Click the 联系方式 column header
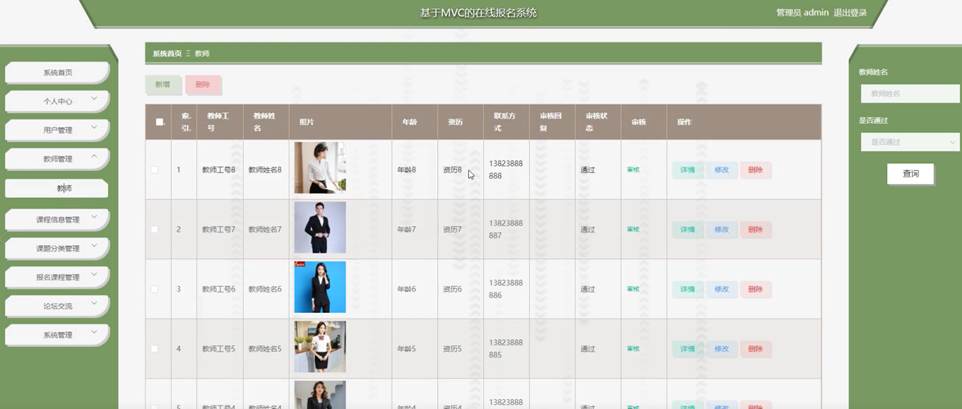This screenshot has width=962, height=409. 506,122
